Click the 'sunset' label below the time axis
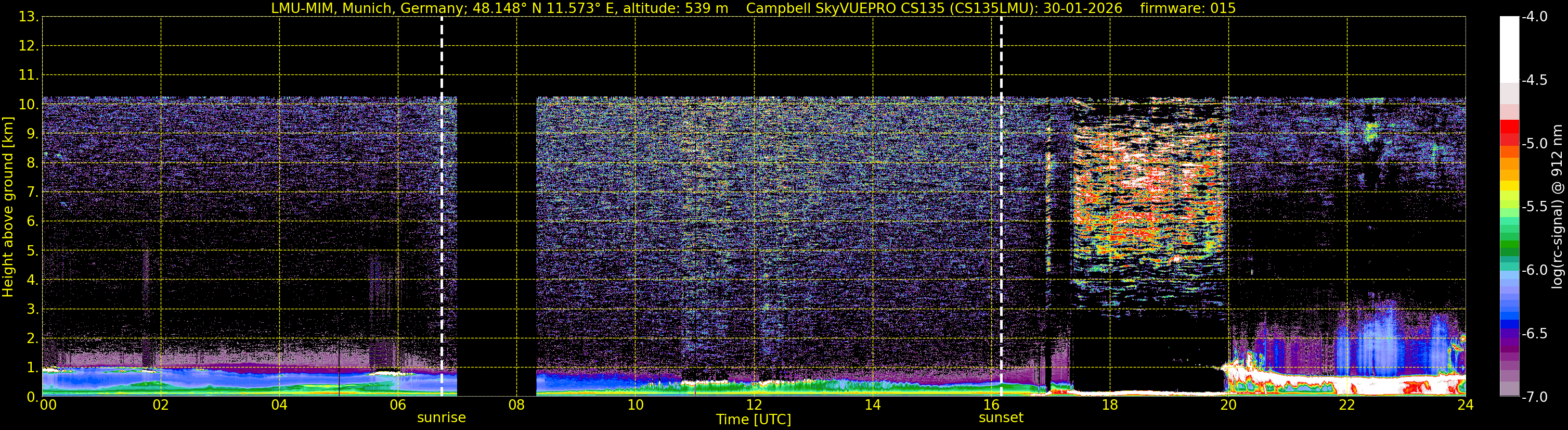This screenshot has width=1568, height=430. tap(1001, 418)
